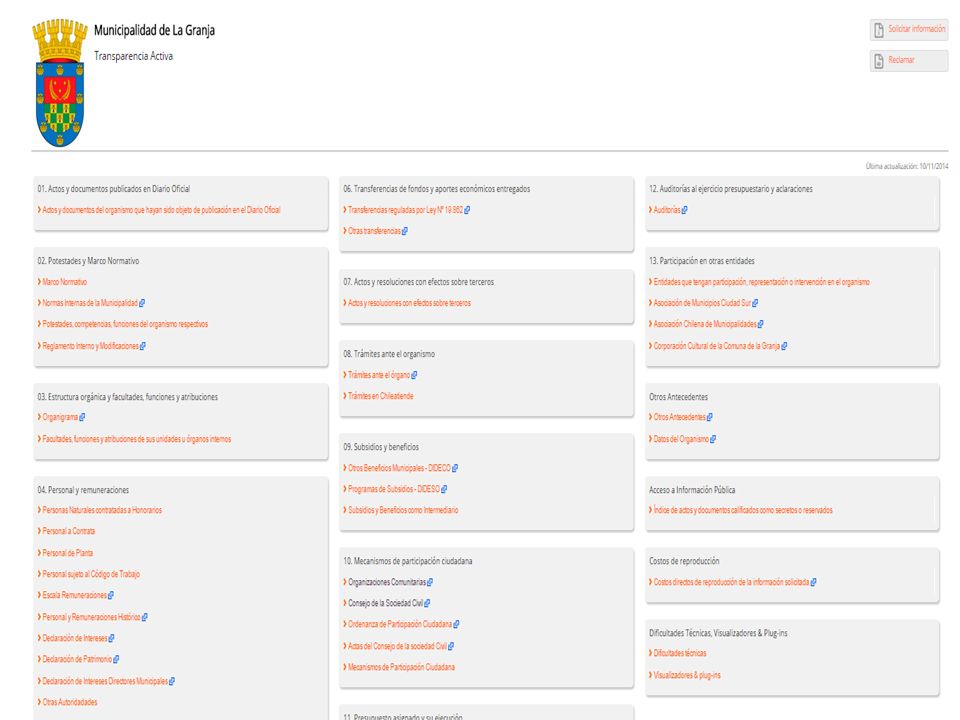Viewport: 960px width, 720px height.
Task: Click the '09. Subsidios y beneficios' section title
Action: coord(381,447)
